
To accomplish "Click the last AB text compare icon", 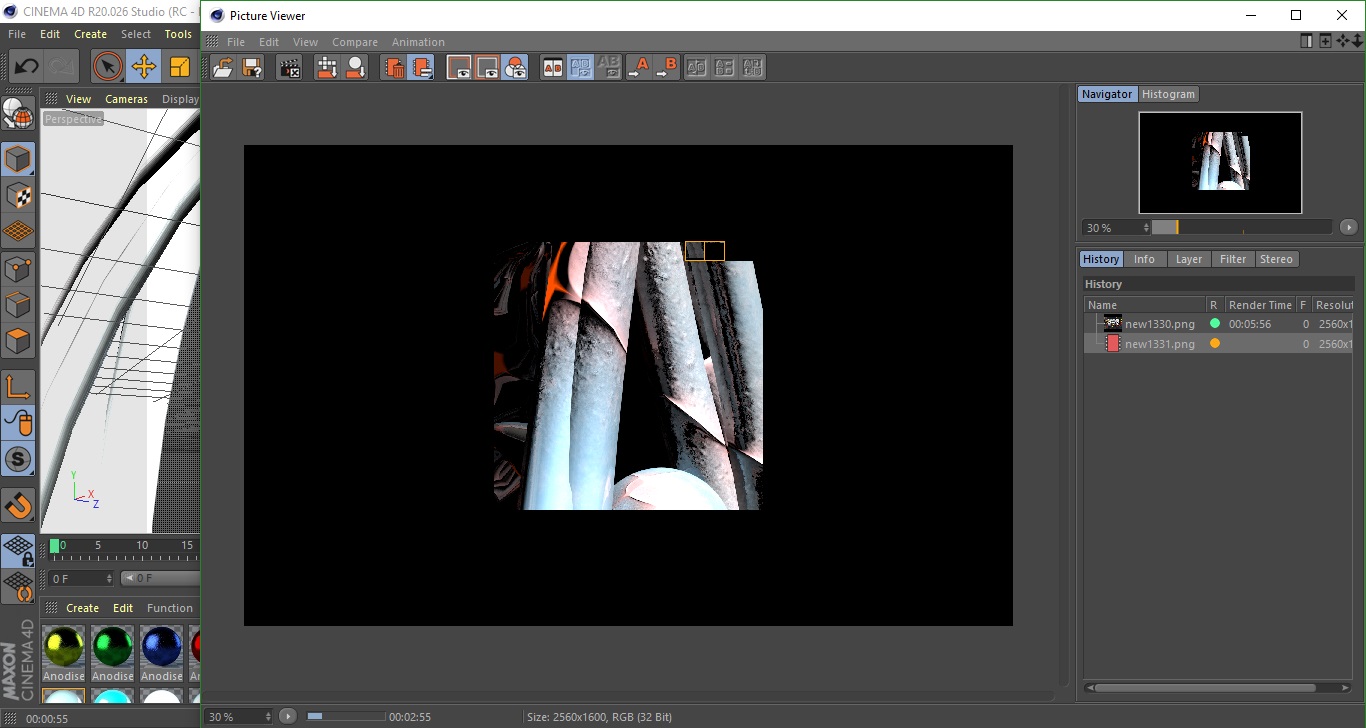I will click(753, 68).
